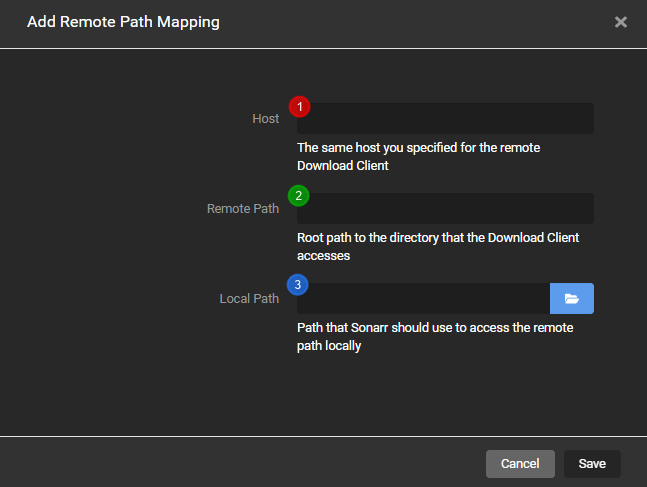Click the blue number 3 badge
This screenshot has width=647, height=487.
(x=299, y=286)
